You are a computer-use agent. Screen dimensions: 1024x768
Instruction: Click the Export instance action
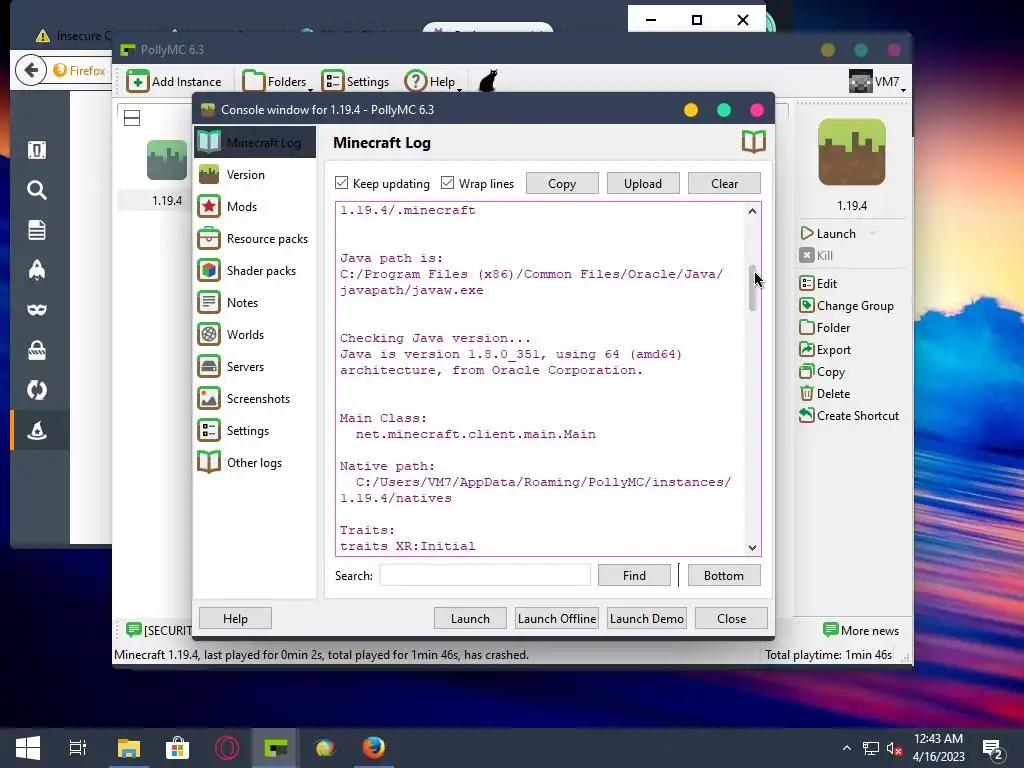point(825,350)
